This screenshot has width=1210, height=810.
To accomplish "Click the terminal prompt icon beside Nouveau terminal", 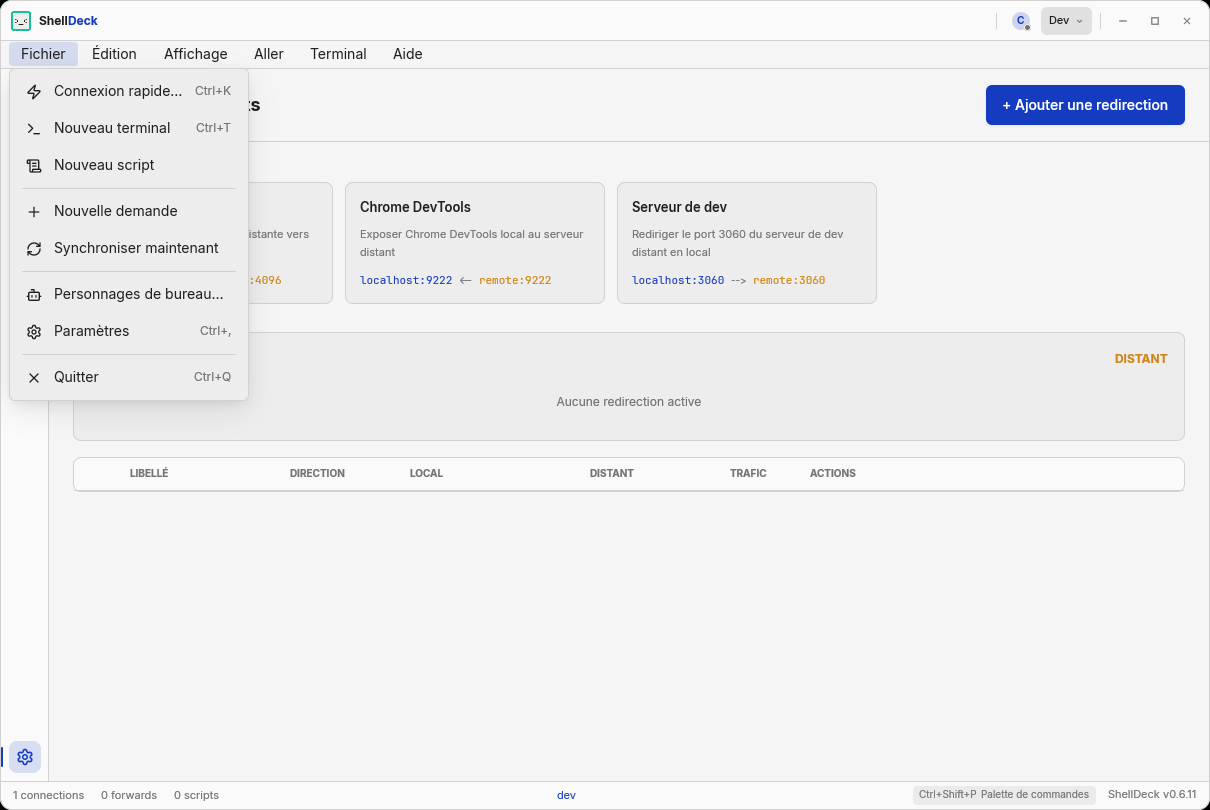I will pyautogui.click(x=34, y=128).
